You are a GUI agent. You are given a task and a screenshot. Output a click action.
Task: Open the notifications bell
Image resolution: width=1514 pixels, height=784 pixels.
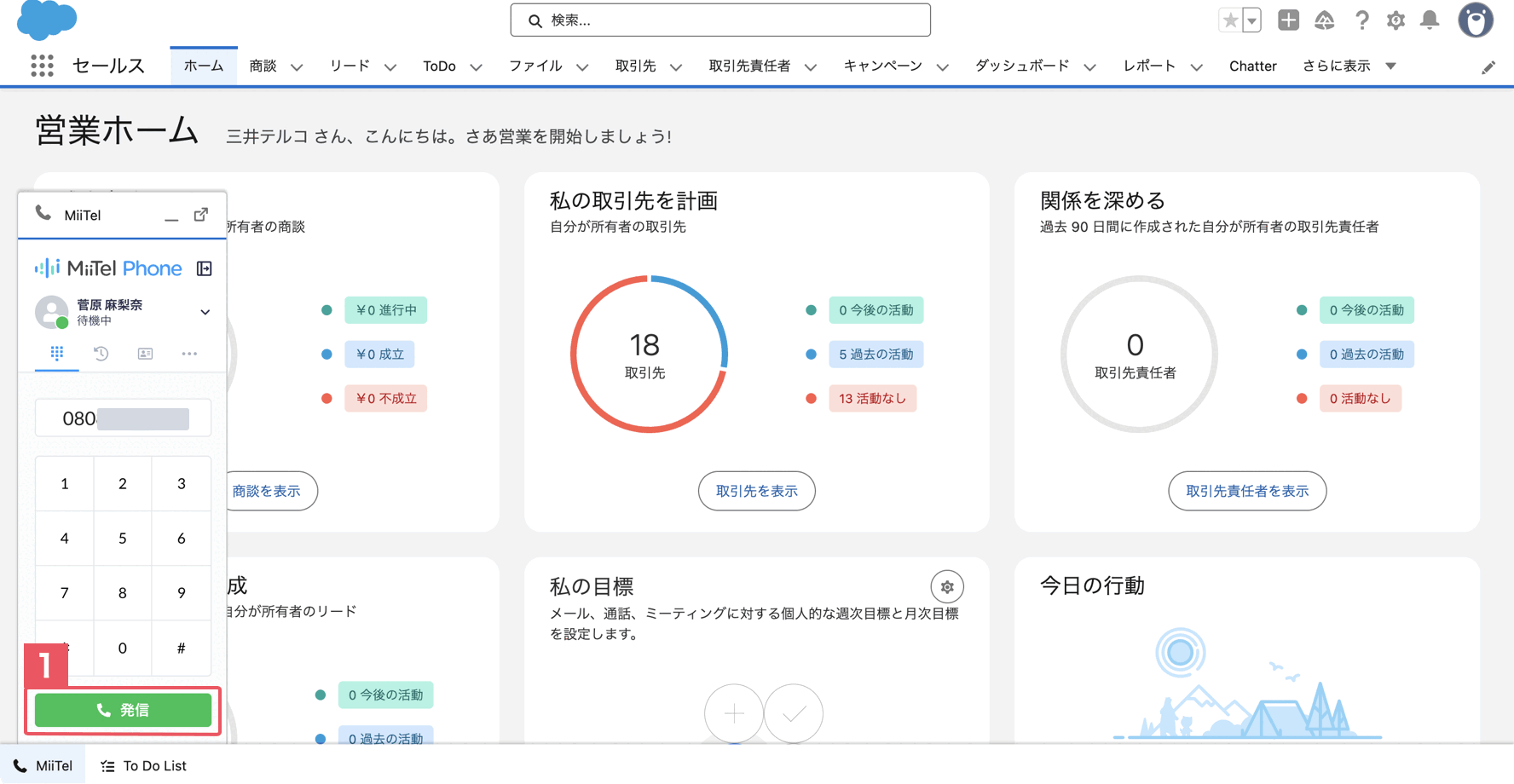(1430, 20)
